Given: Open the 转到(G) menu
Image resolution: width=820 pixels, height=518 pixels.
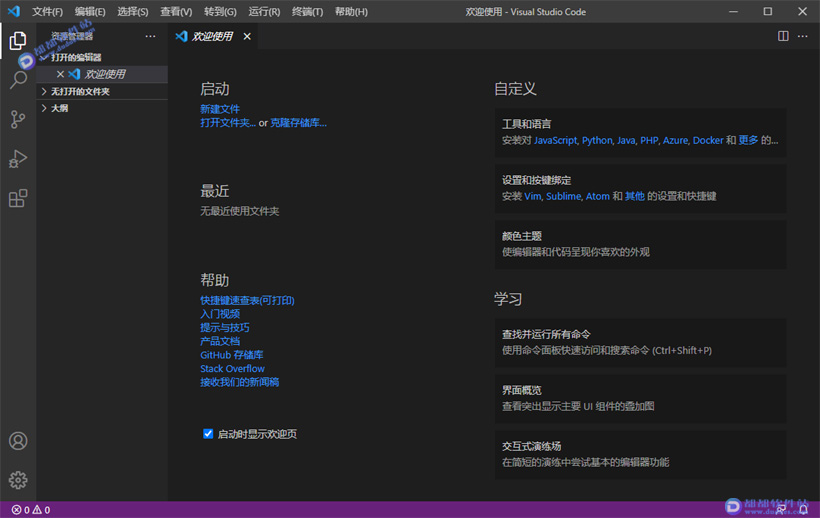Looking at the screenshot, I should point(220,11).
